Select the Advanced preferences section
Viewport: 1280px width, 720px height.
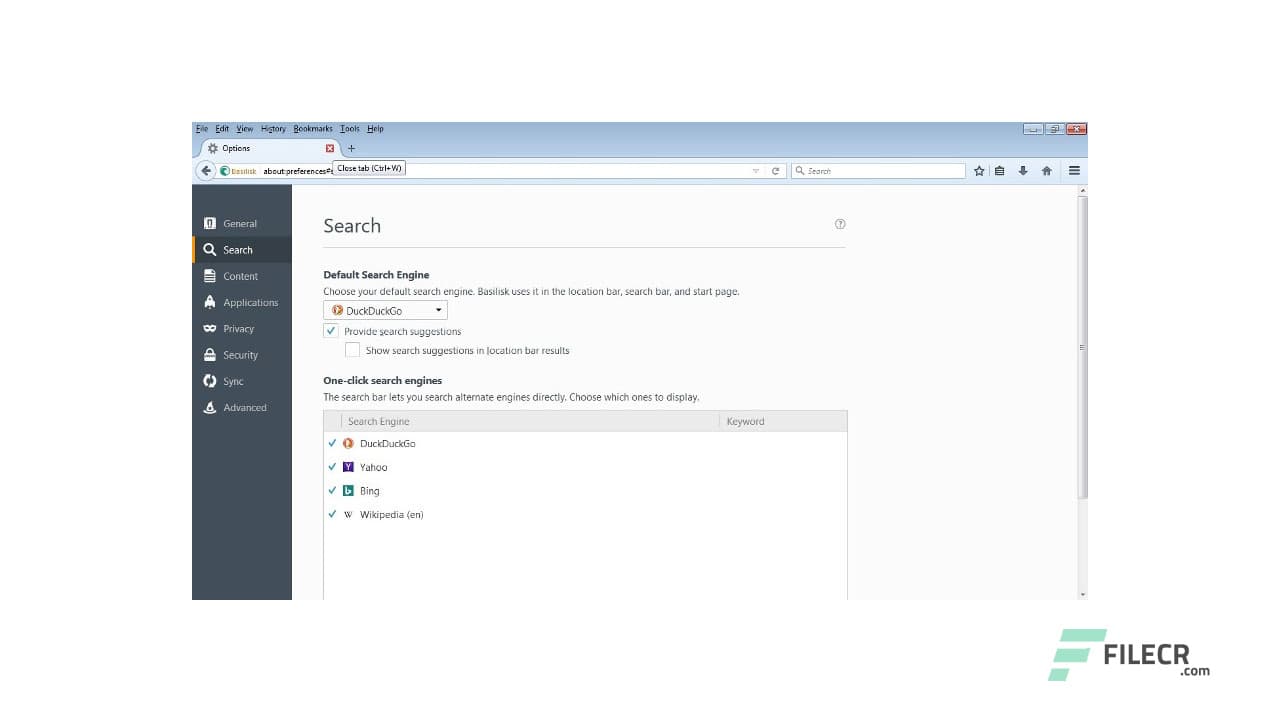coord(246,407)
